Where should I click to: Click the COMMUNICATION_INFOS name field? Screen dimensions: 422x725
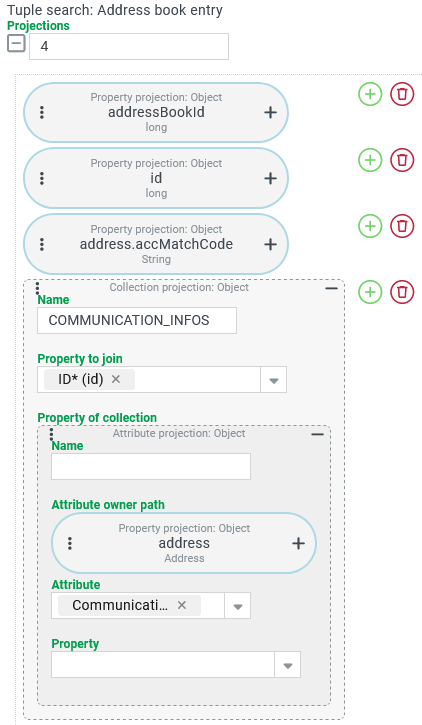tap(137, 320)
